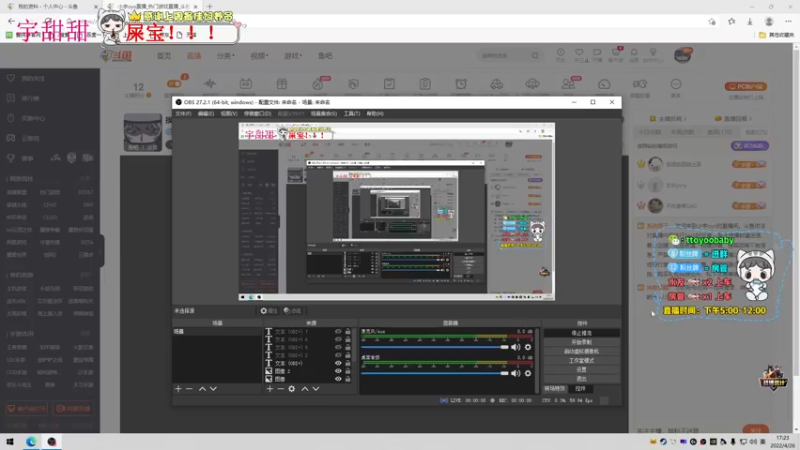
Task: Mute the 麦克风/Aux speaker icon
Action: (x=516, y=347)
